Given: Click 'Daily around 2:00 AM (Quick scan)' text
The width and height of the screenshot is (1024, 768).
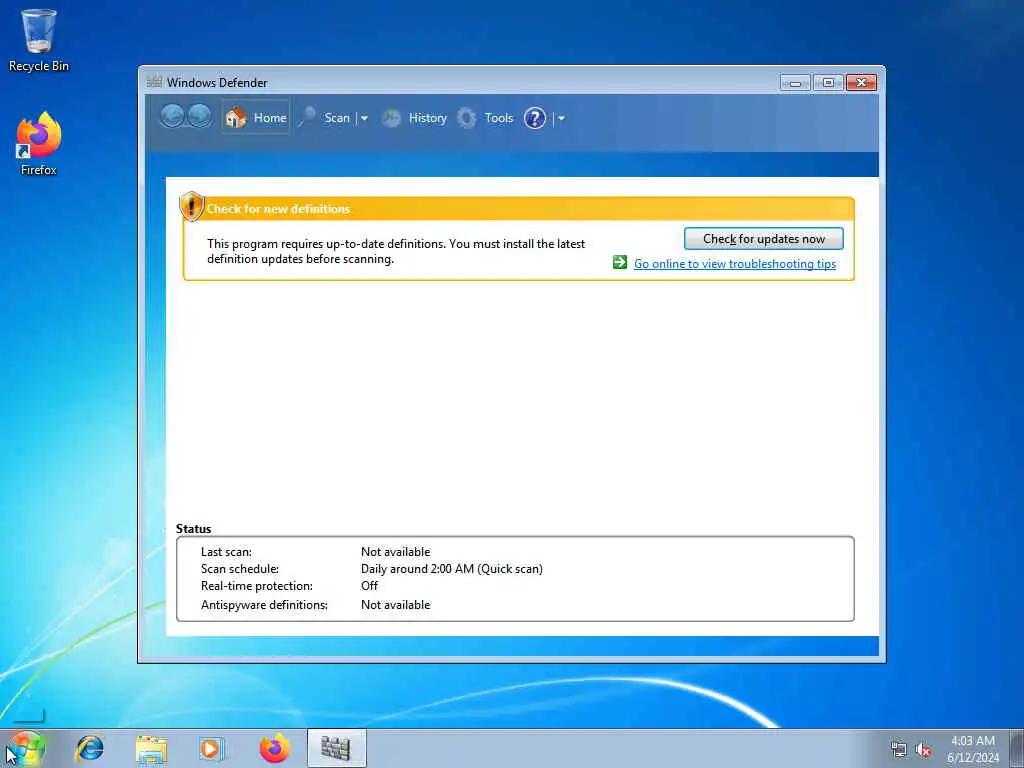Looking at the screenshot, I should coord(451,569).
